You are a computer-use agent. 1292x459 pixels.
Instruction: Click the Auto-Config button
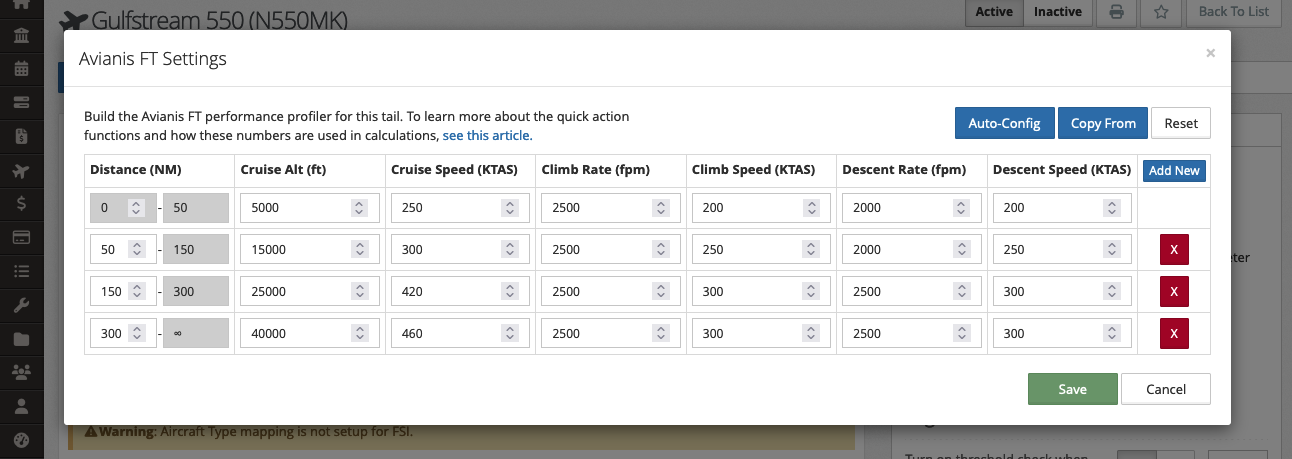pyautogui.click(x=1005, y=123)
